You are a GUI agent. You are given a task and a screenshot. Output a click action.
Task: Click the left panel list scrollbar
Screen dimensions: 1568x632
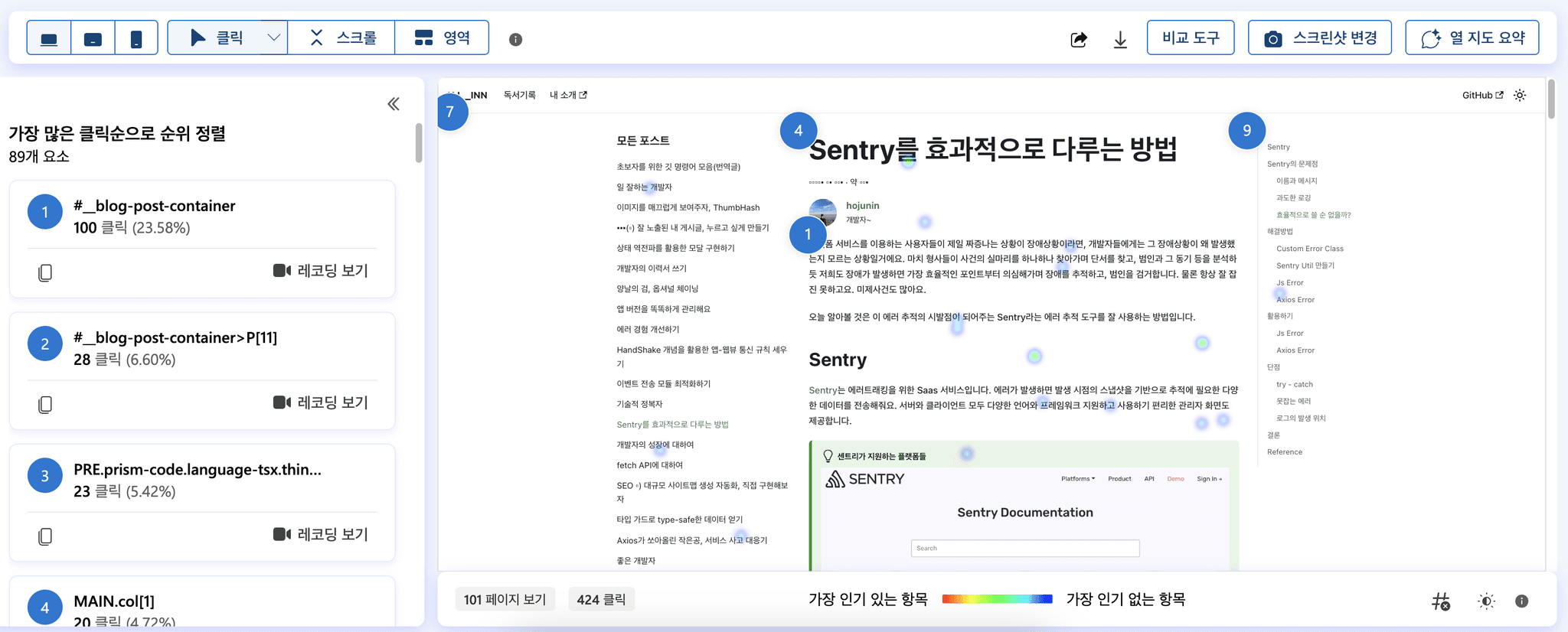(x=419, y=143)
